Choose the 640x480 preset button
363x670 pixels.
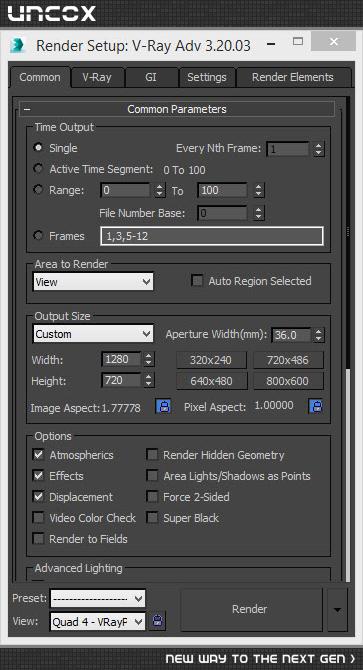tap(211, 381)
